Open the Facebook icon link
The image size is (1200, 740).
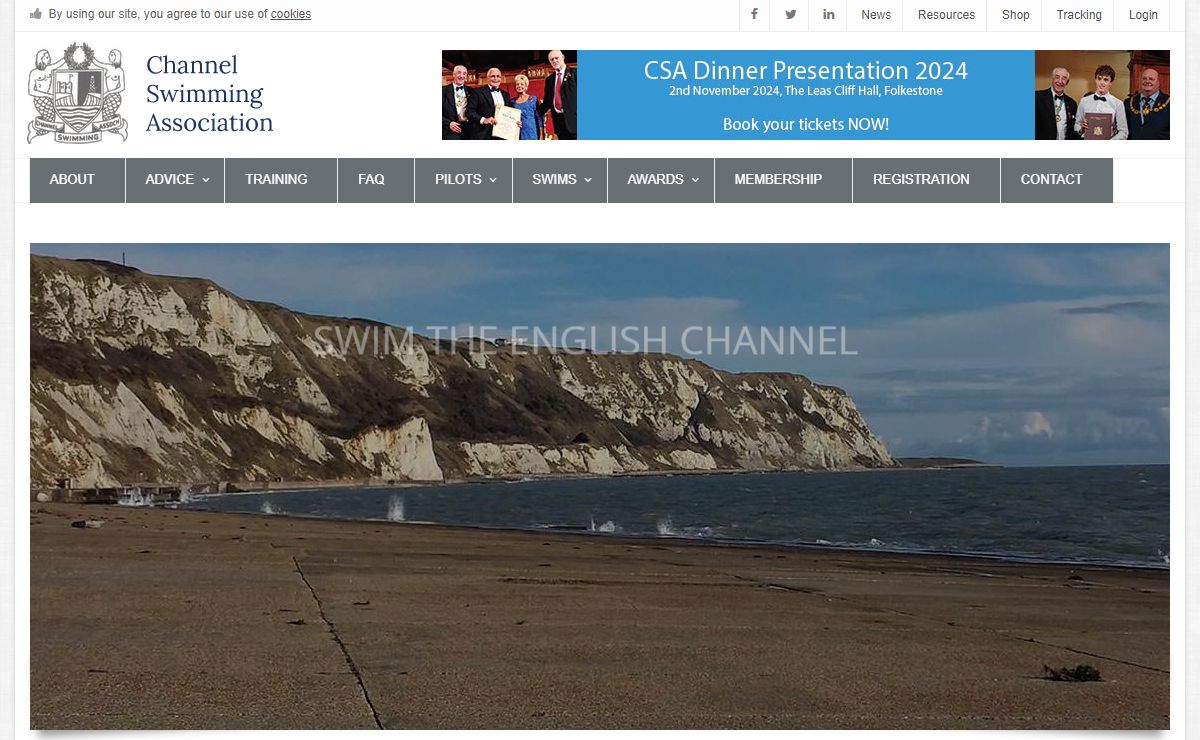[x=754, y=15]
